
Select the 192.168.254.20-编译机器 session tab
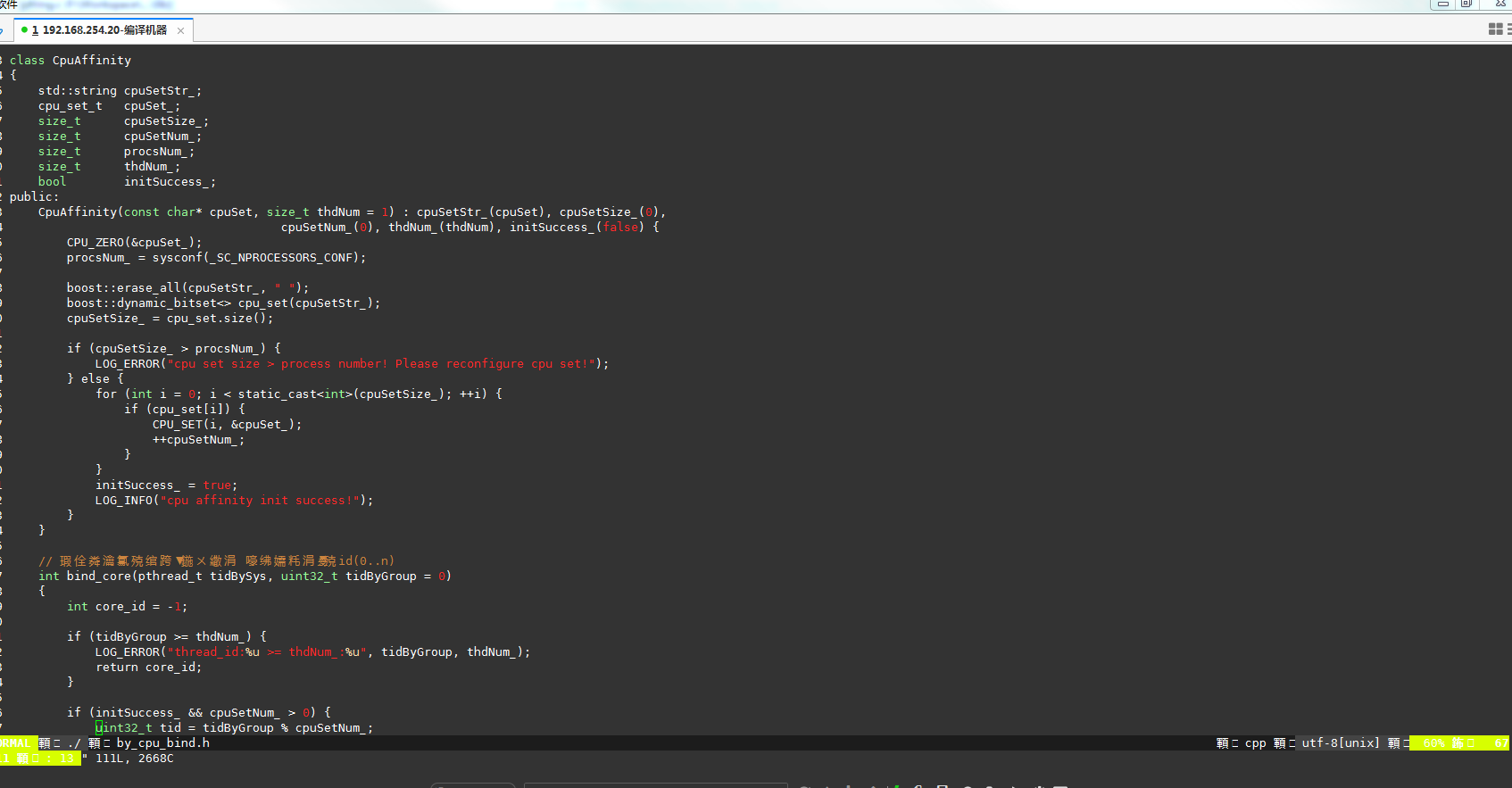104,30
